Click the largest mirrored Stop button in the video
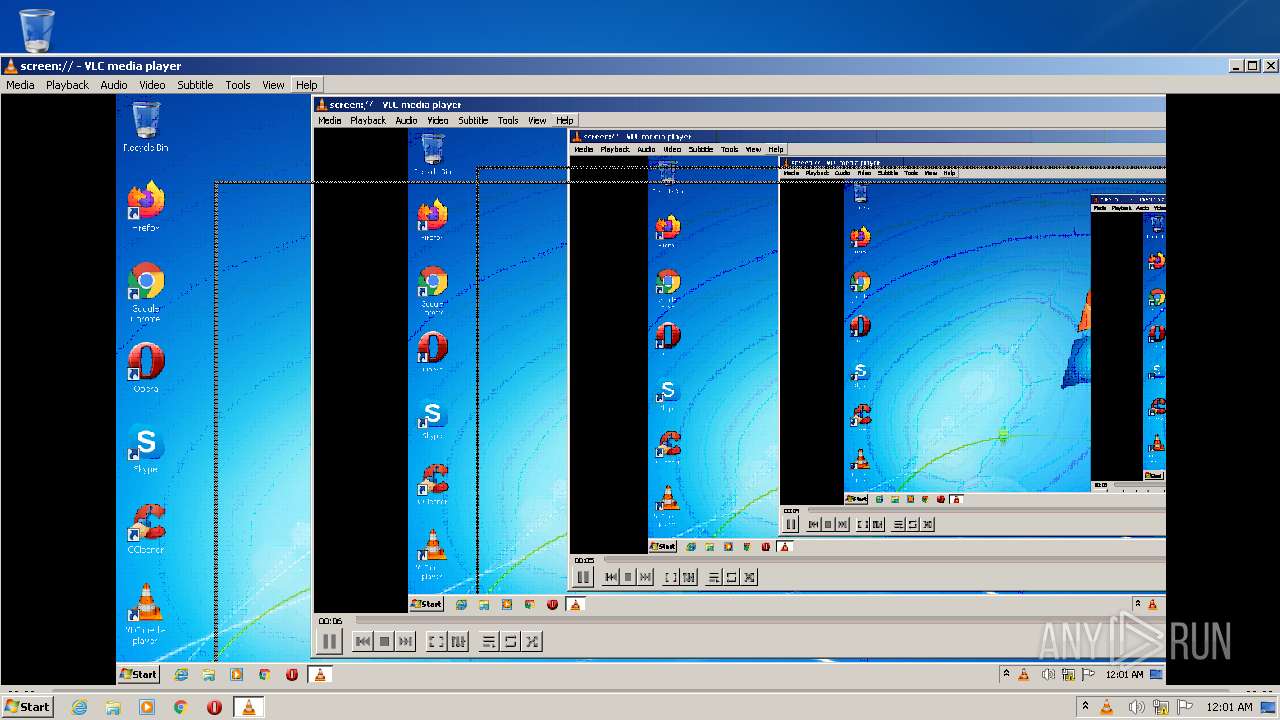Image resolution: width=1280 pixels, height=720 pixels. pos(384,642)
